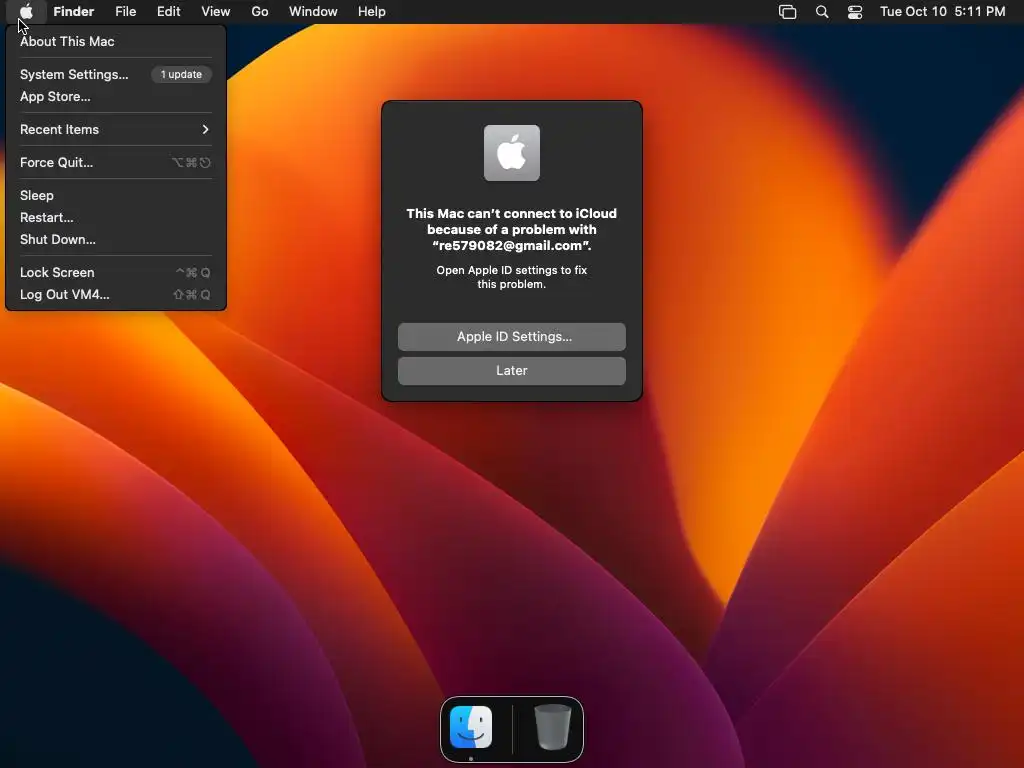Expand the Recent Items submenu
The width and height of the screenshot is (1024, 768).
pyautogui.click(x=116, y=129)
